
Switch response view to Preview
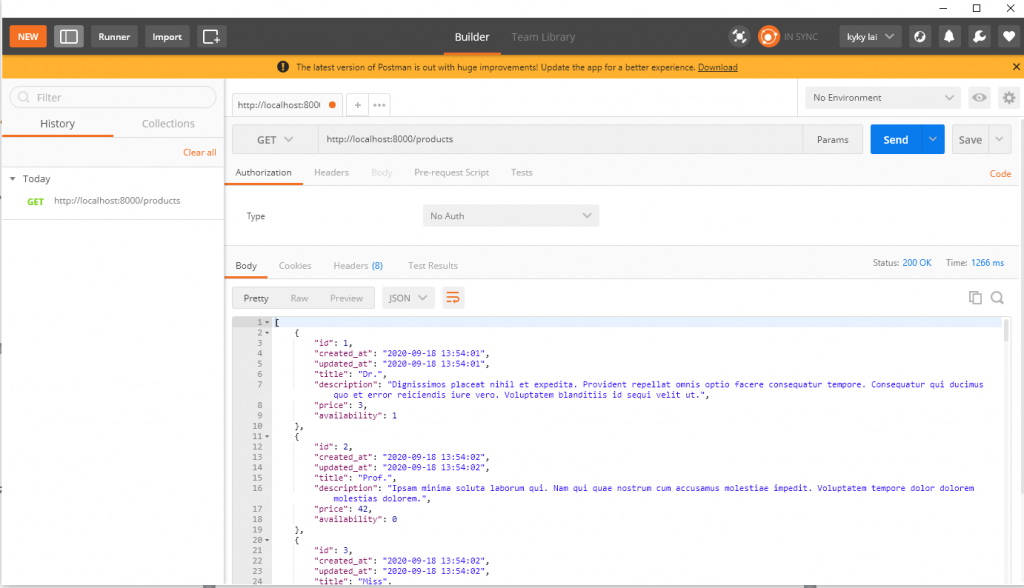tap(346, 298)
